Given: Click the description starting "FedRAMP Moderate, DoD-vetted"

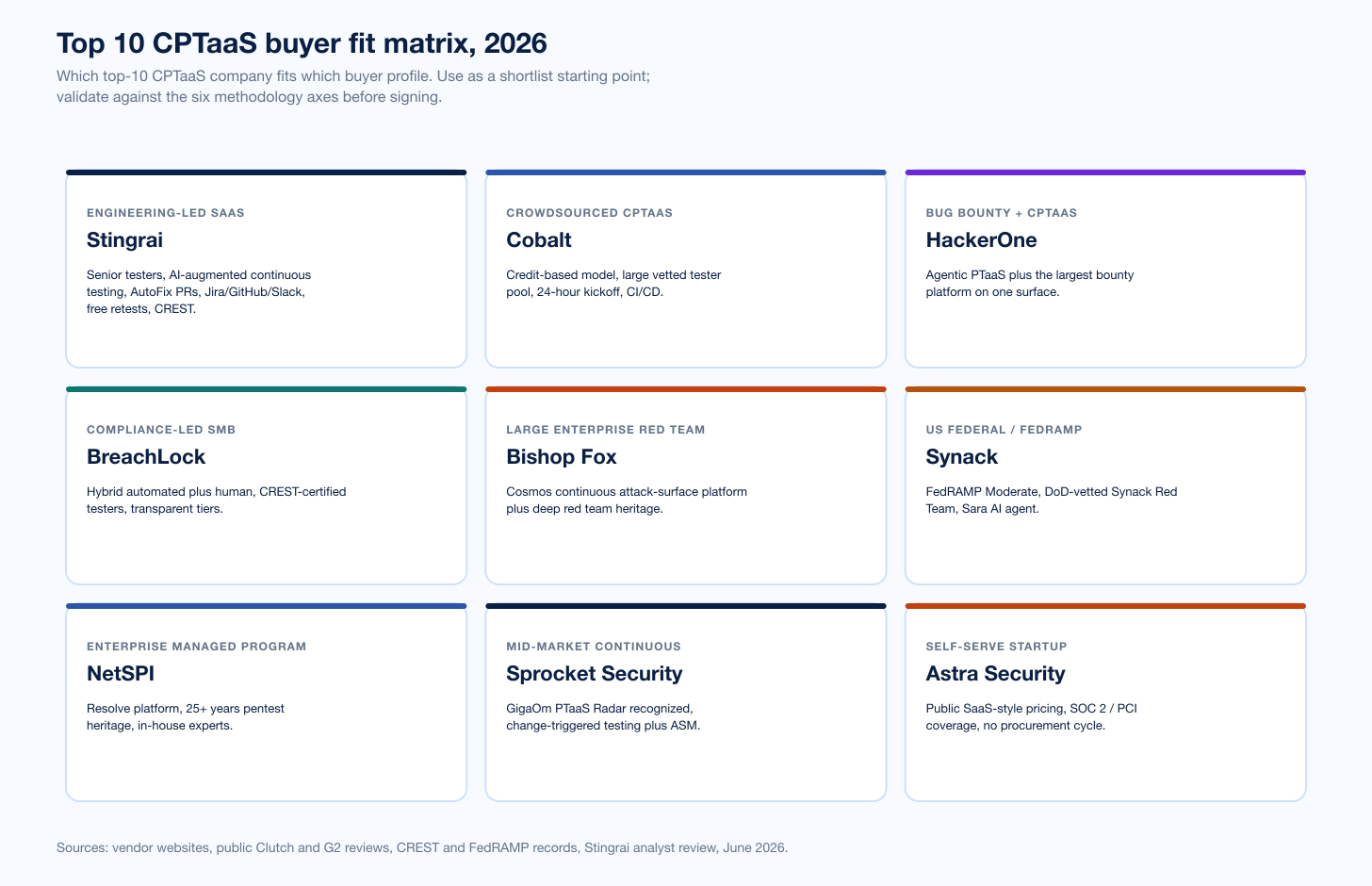Looking at the screenshot, I should [x=1052, y=500].
